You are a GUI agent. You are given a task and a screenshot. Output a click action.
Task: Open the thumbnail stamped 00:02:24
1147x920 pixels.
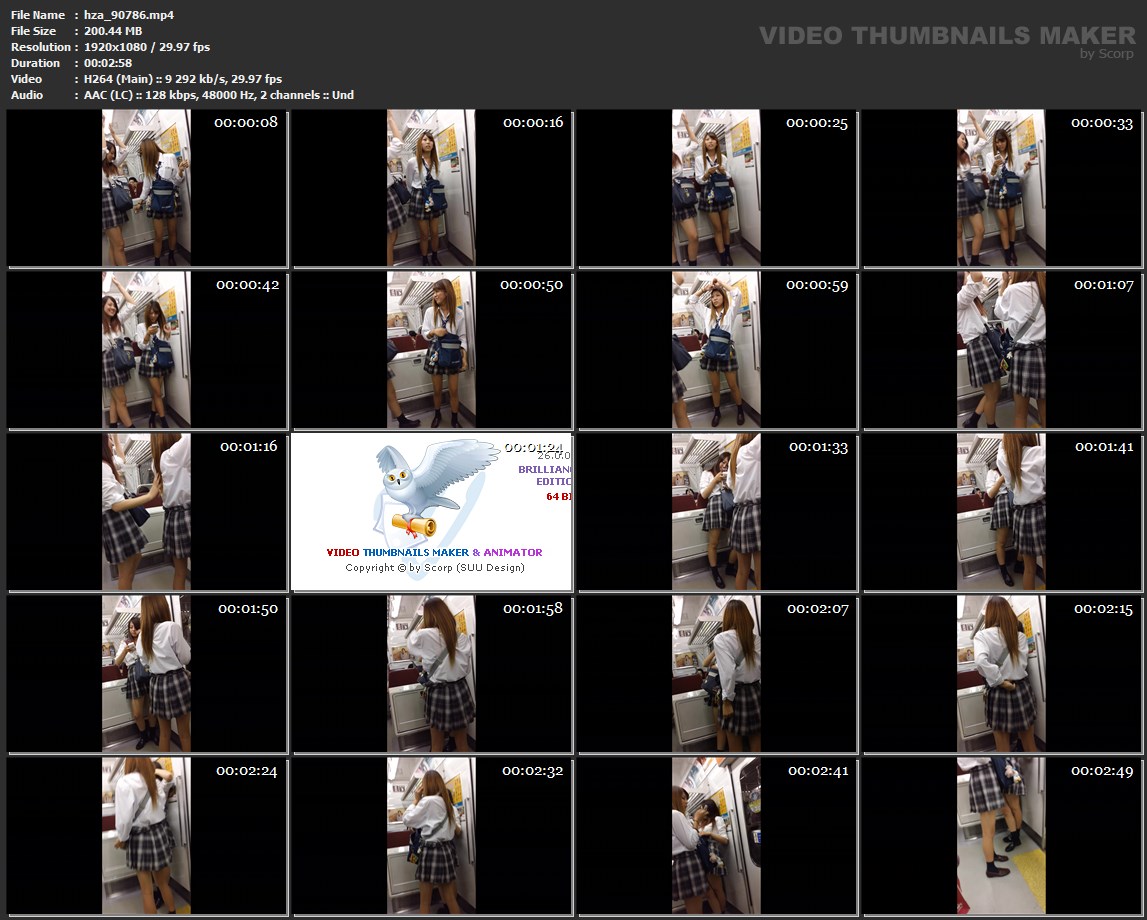tap(146, 836)
